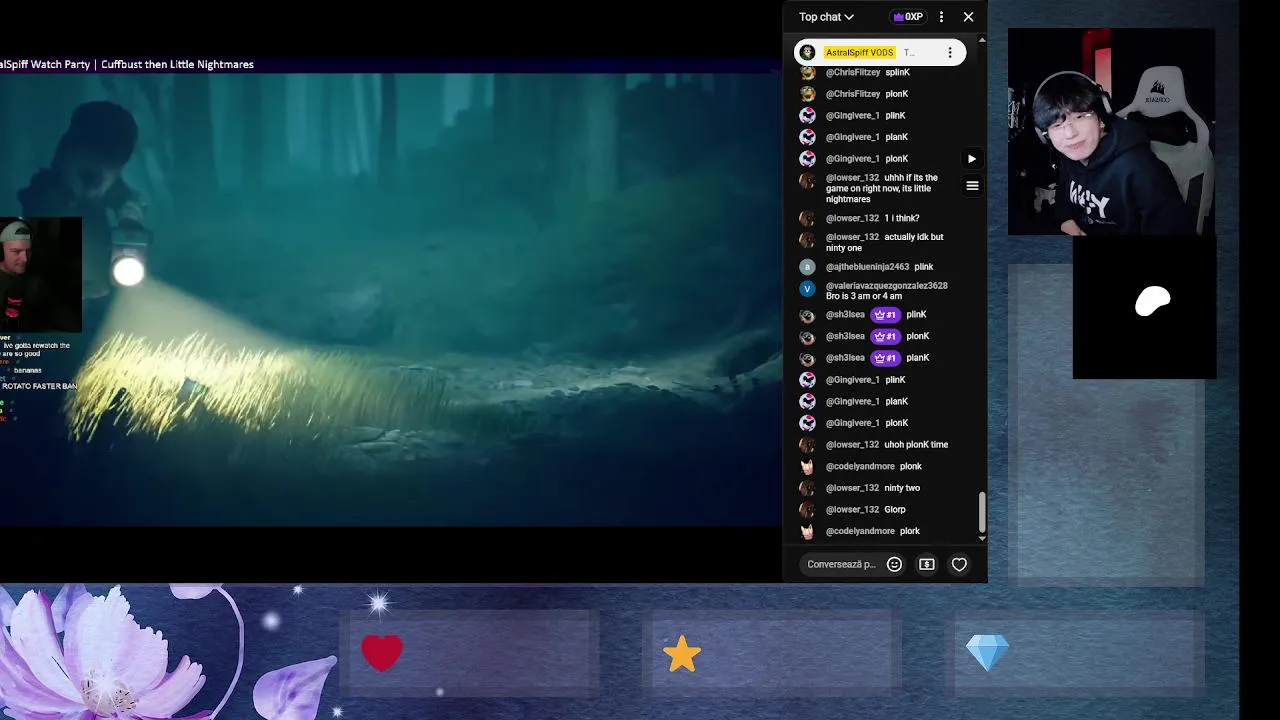Open the emoji picker in chat
Screen dimensions: 1280x720
tap(895, 565)
